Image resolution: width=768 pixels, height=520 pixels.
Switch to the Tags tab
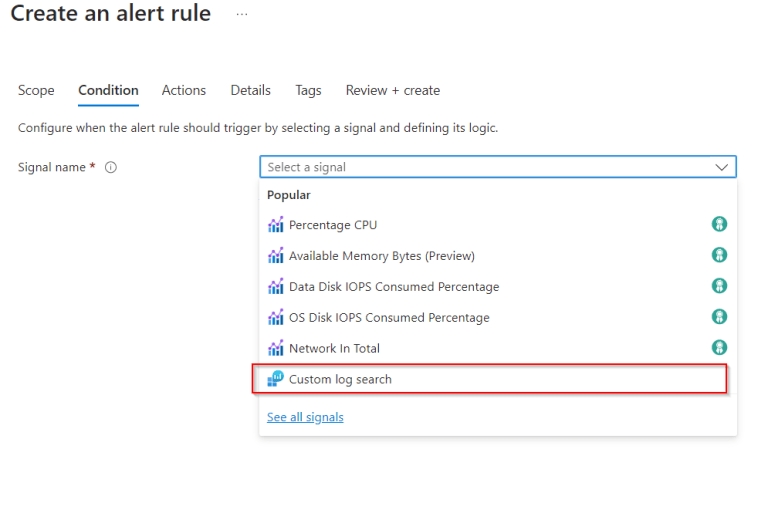(308, 91)
